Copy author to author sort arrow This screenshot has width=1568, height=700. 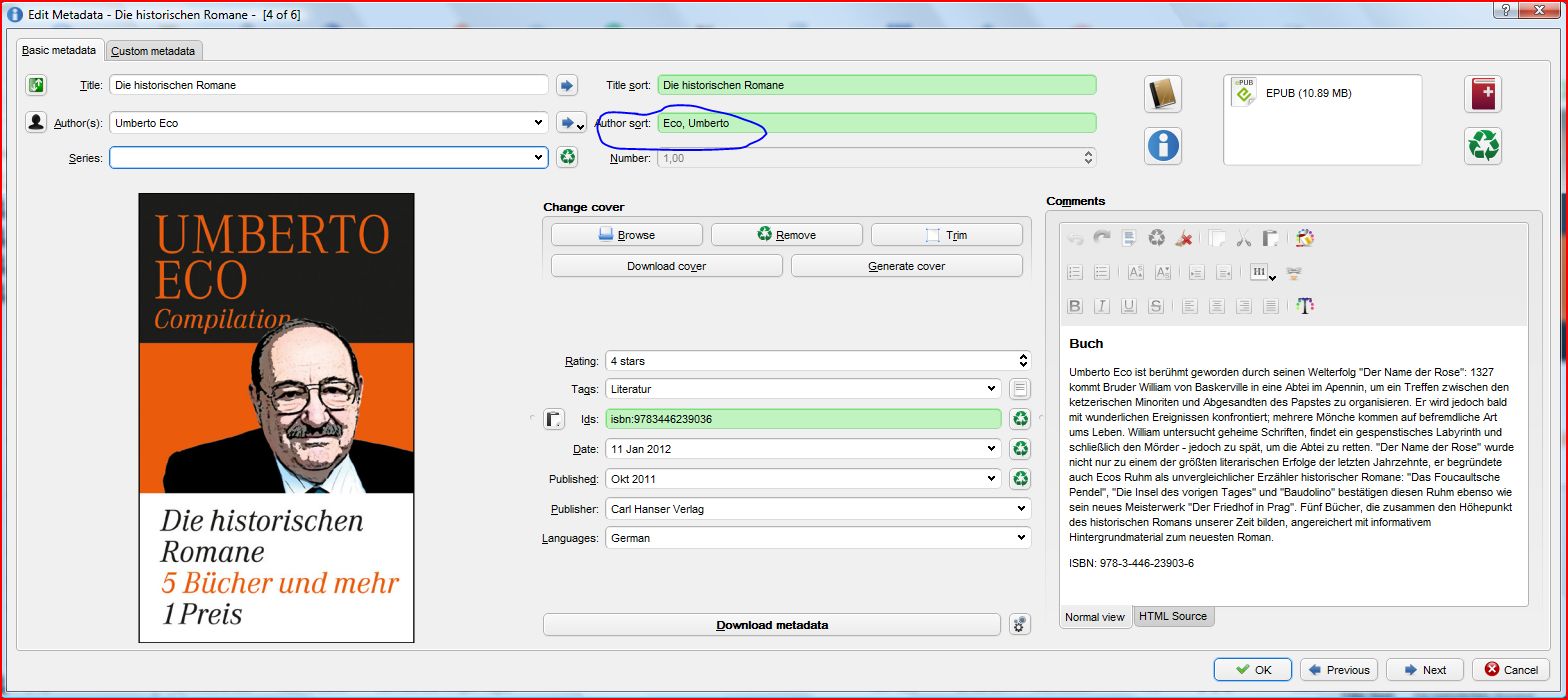[571, 122]
